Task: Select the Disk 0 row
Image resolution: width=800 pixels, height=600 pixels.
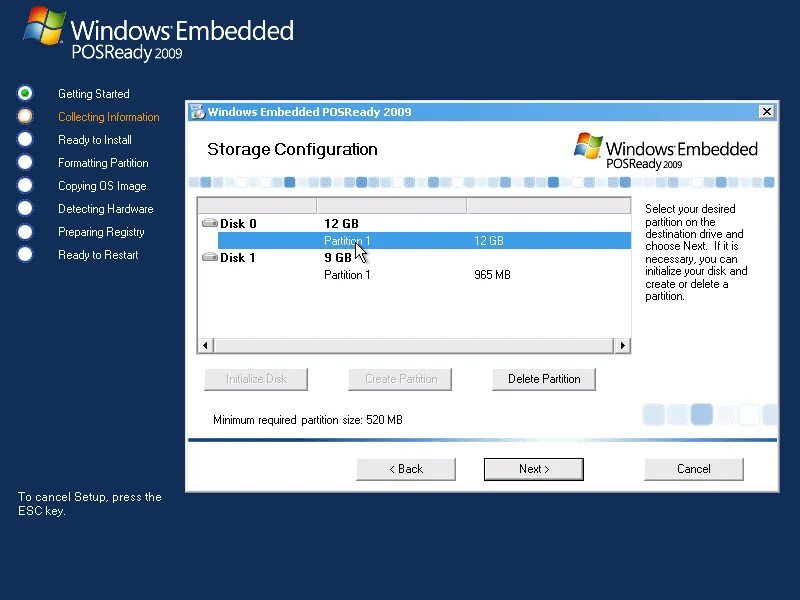Action: tap(414, 223)
